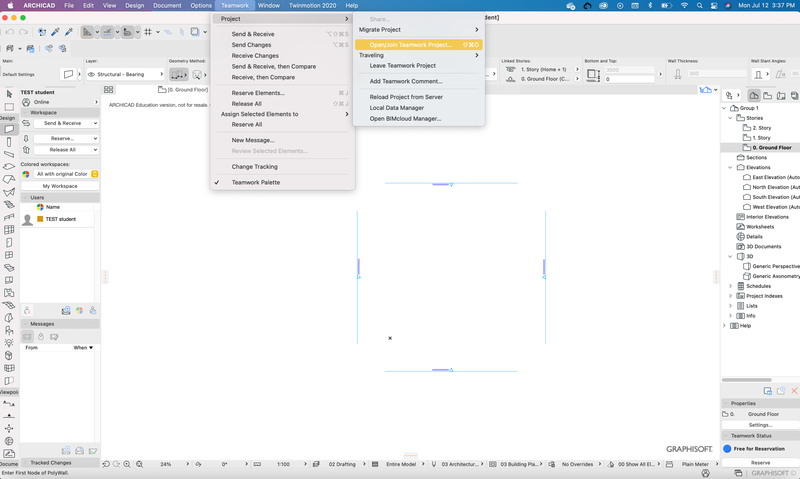800x479 pixels.
Task: Click the Spotlight search icon in menu bar
Action: pos(699,6)
